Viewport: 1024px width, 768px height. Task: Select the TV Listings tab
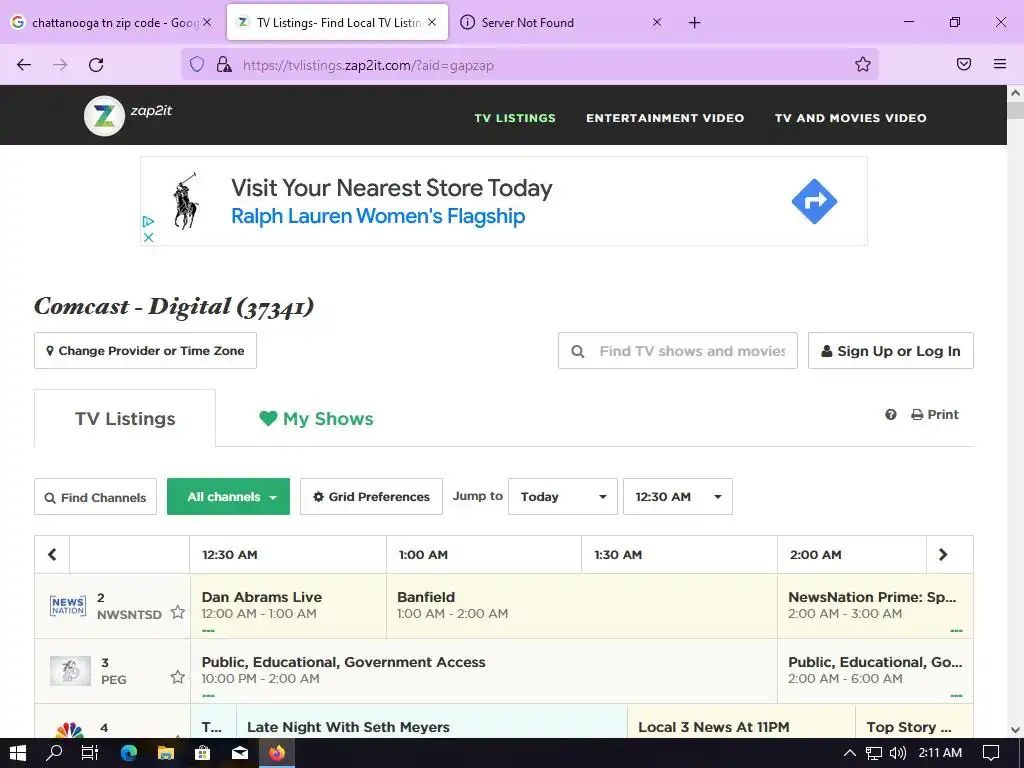[125, 419]
